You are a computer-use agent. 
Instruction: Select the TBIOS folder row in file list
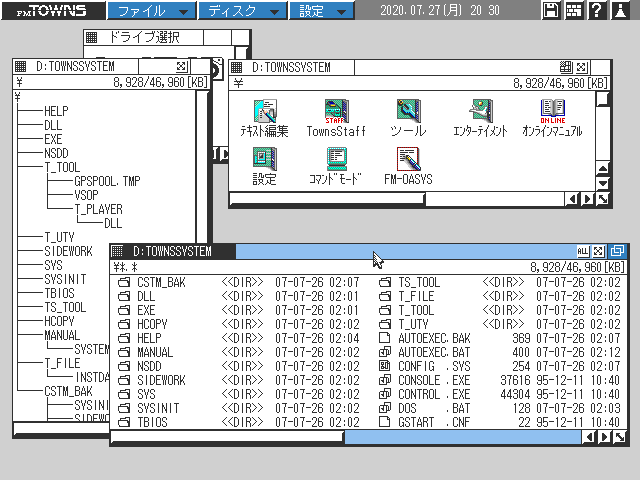pos(239,422)
